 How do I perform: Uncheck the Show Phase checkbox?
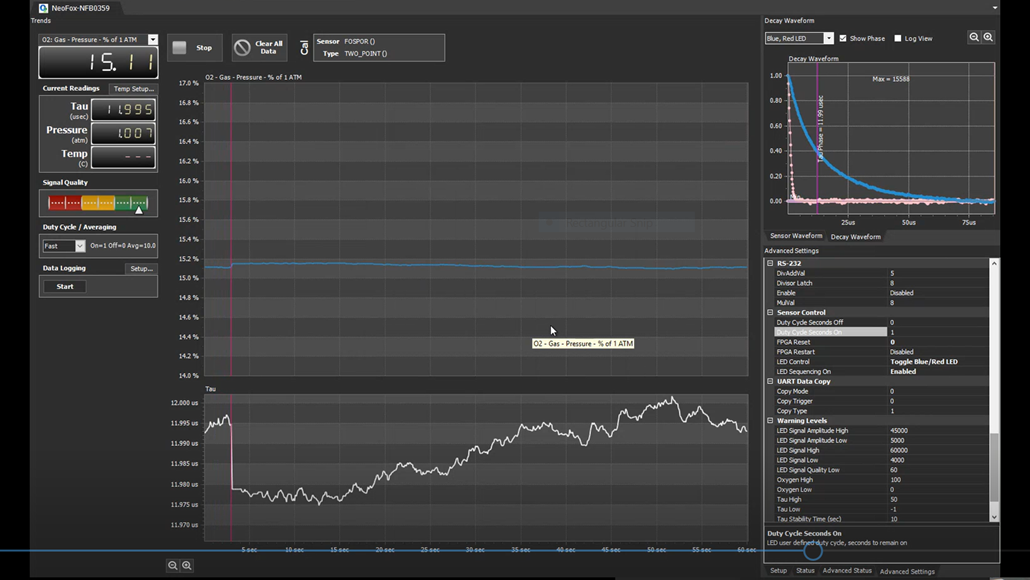[x=843, y=39]
